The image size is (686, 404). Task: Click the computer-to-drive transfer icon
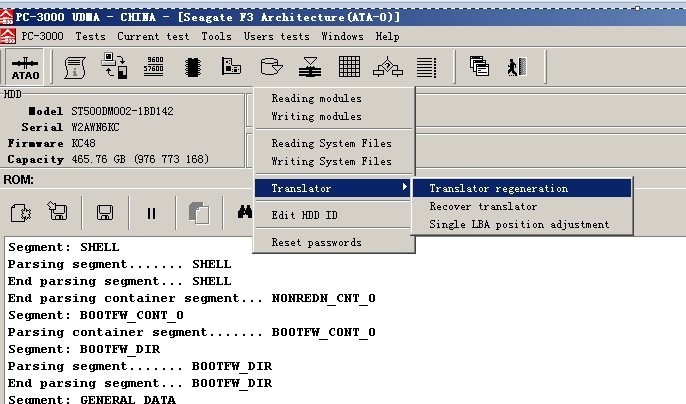[x=115, y=66]
